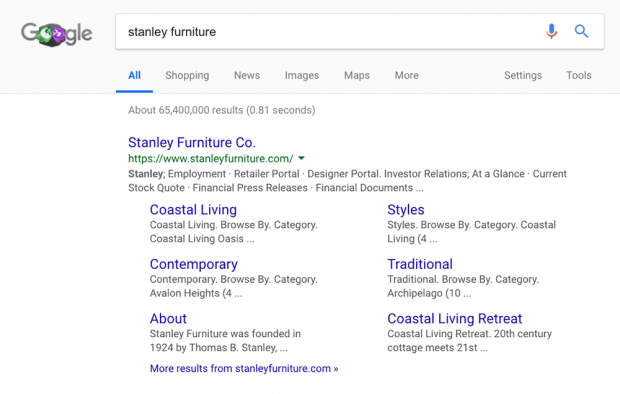Click snippet text mentioning Investor Relations

tap(347, 181)
